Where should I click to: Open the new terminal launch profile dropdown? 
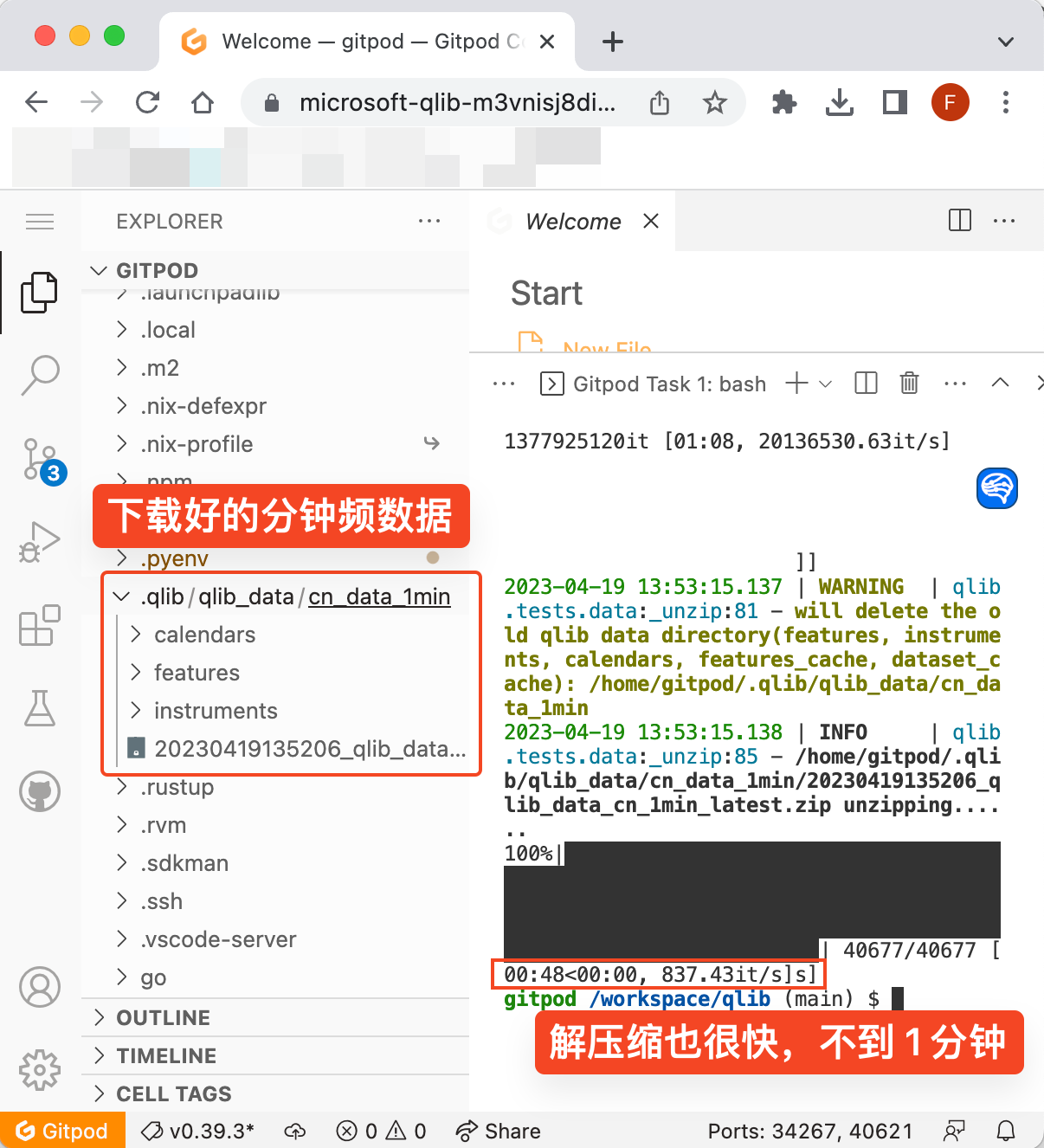click(826, 384)
